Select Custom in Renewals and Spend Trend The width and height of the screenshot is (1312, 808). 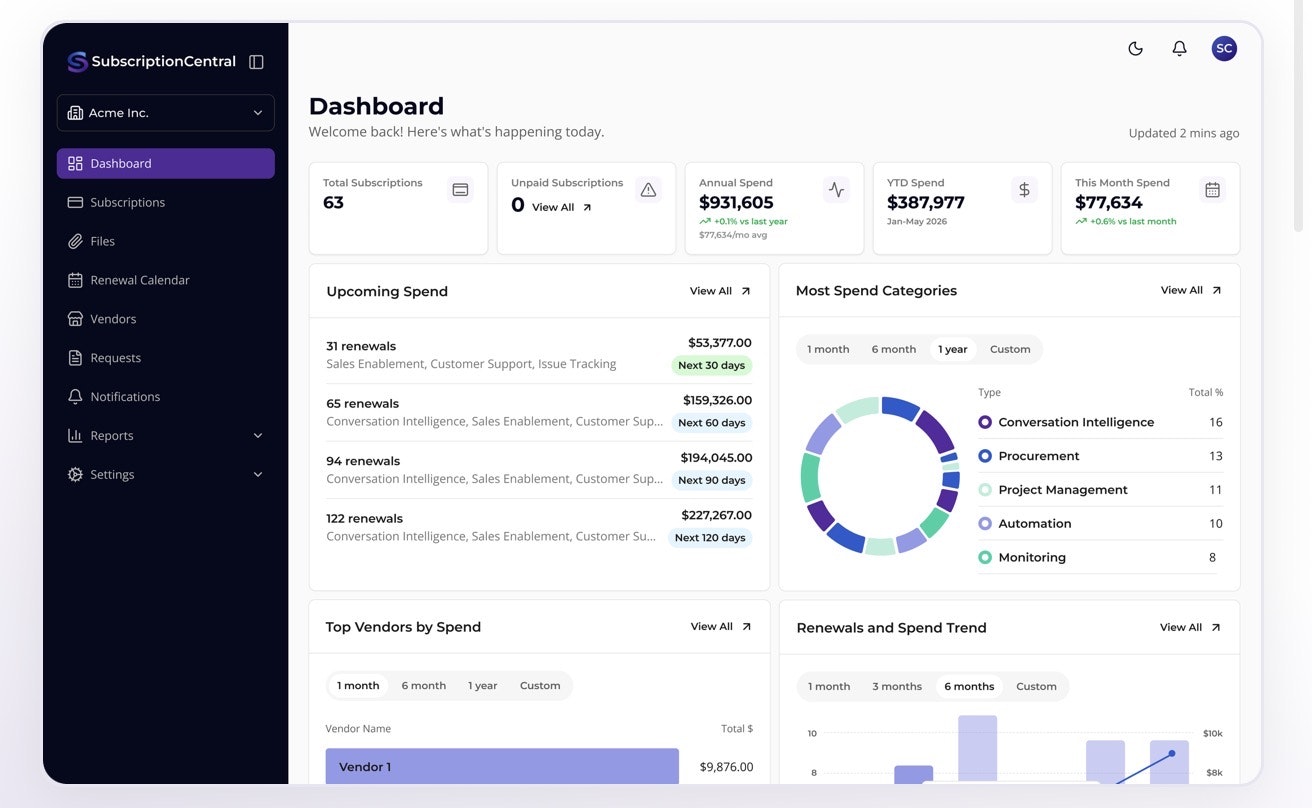click(1036, 687)
